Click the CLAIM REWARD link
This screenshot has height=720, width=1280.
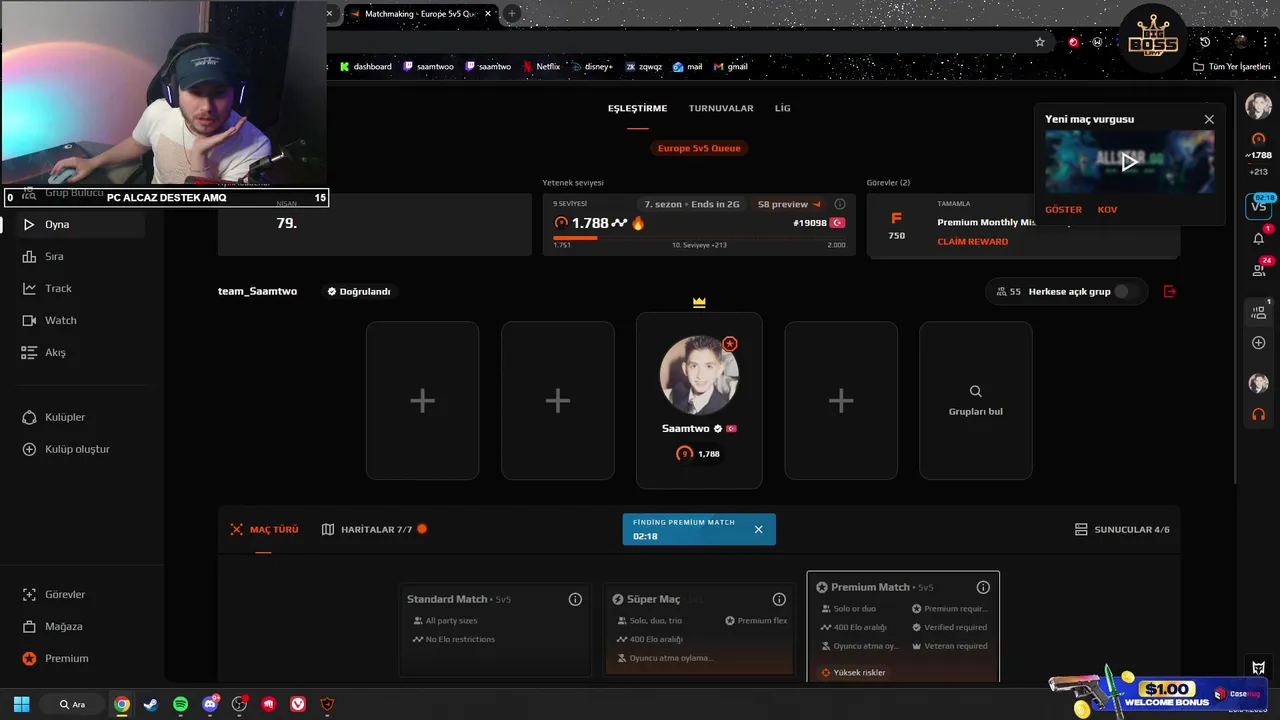(x=972, y=241)
